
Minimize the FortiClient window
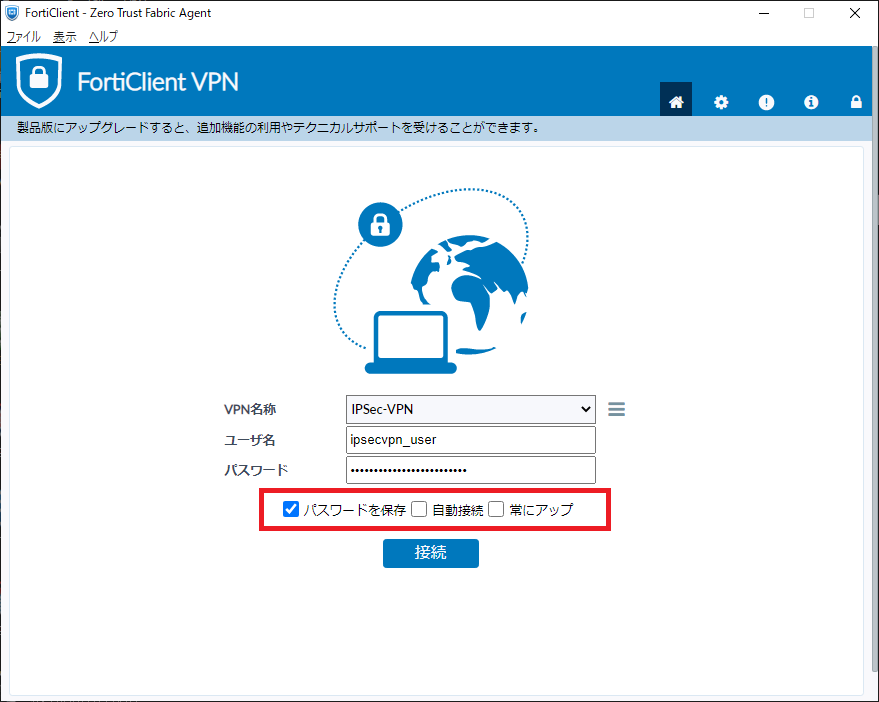[x=764, y=13]
